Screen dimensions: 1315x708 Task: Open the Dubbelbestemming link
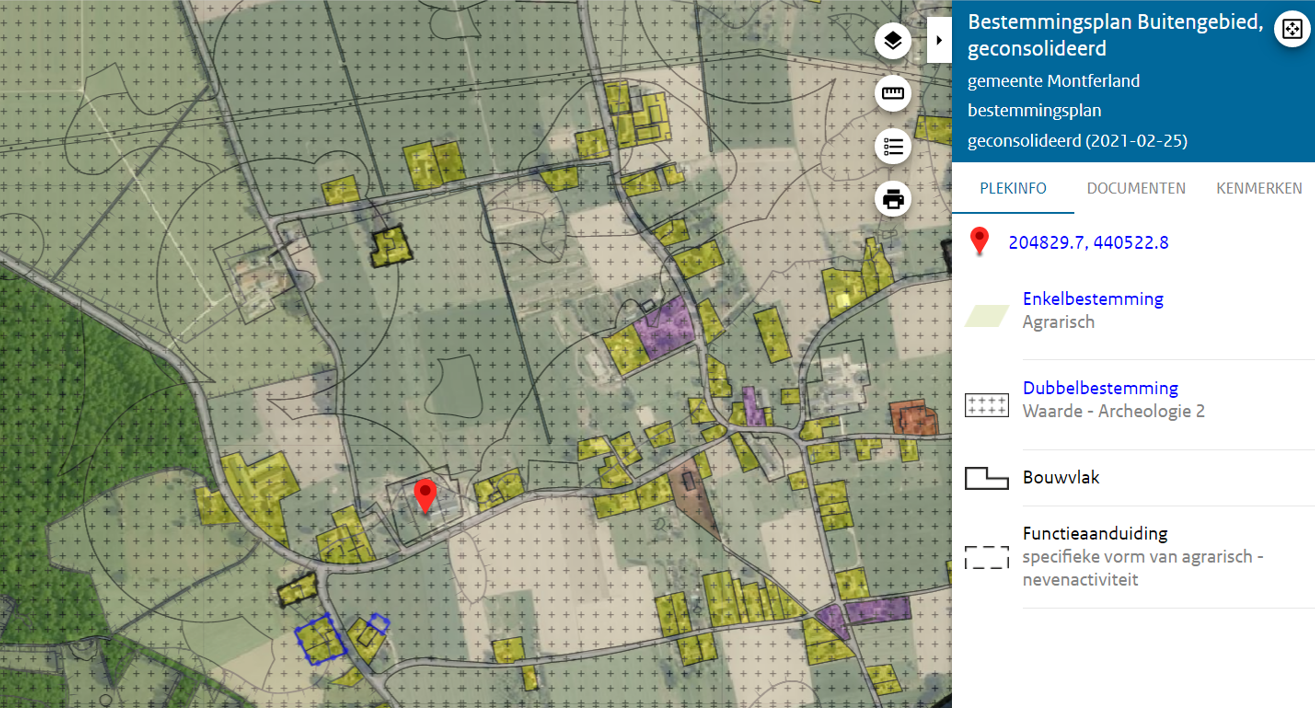click(x=1100, y=387)
